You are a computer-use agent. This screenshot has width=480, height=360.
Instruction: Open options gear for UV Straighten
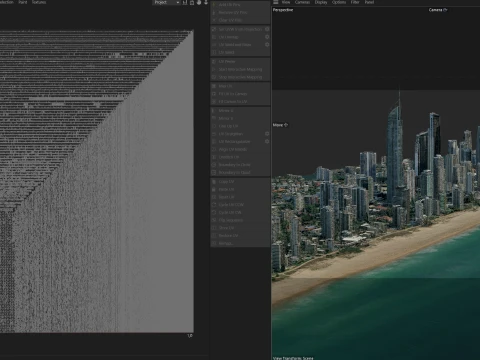267,134
